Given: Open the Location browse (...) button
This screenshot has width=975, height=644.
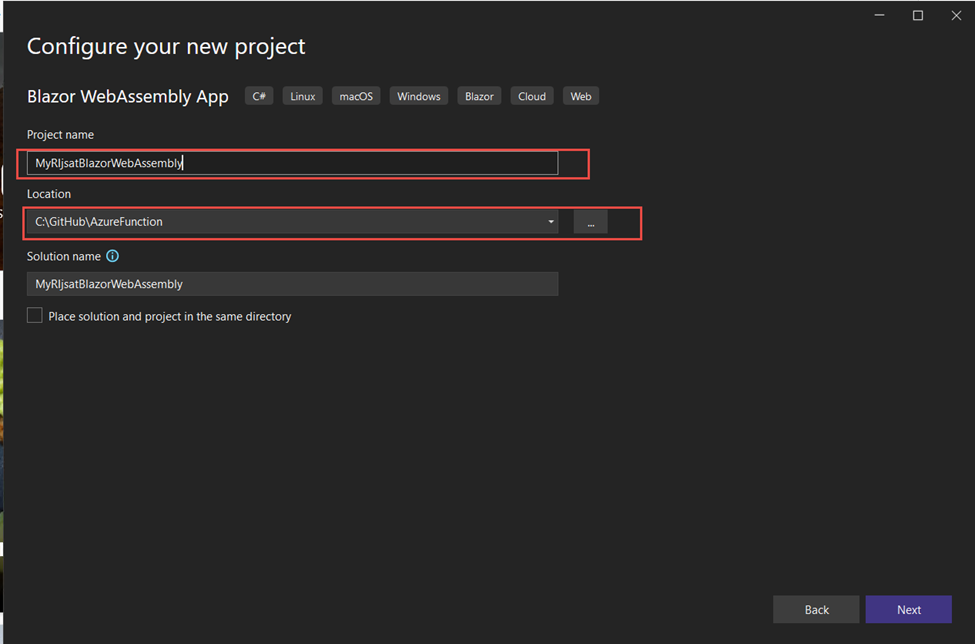Looking at the screenshot, I should pos(590,222).
